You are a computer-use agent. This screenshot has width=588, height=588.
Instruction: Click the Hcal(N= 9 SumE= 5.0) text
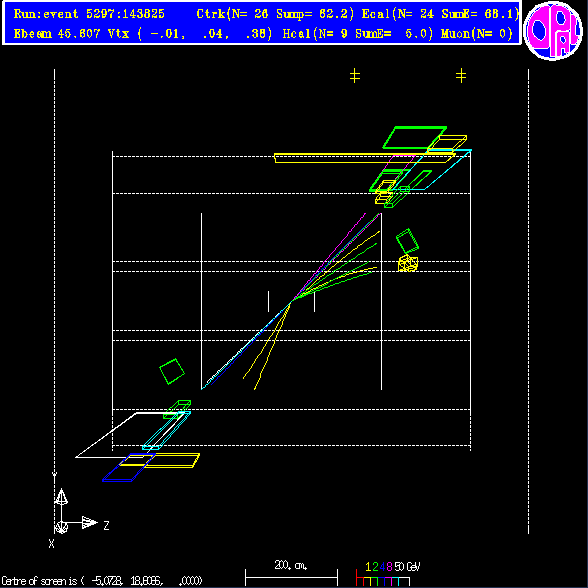click(x=358, y=34)
